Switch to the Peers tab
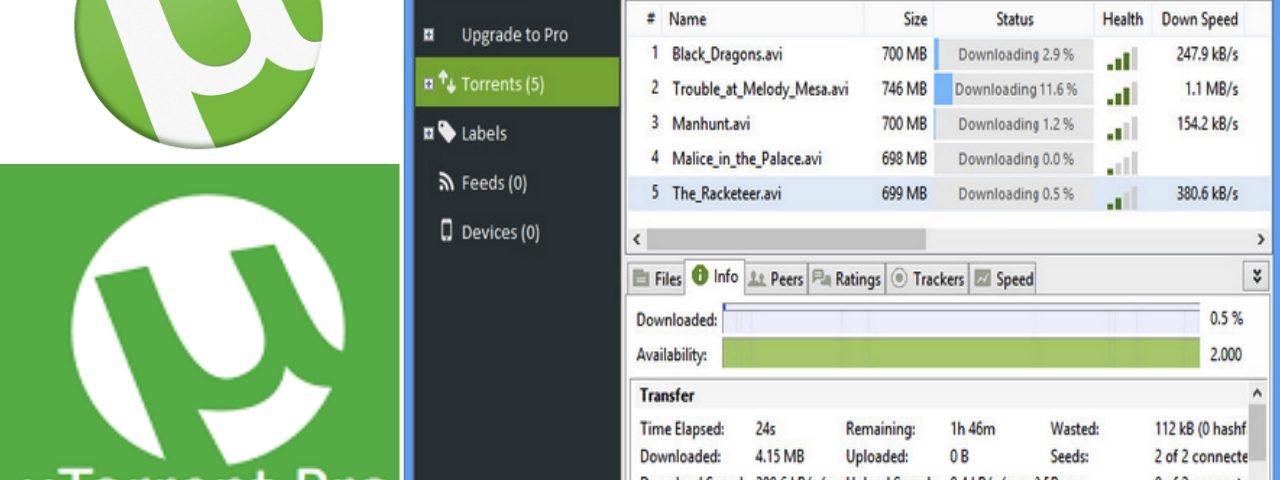The width and height of the screenshot is (1280, 480). (775, 279)
